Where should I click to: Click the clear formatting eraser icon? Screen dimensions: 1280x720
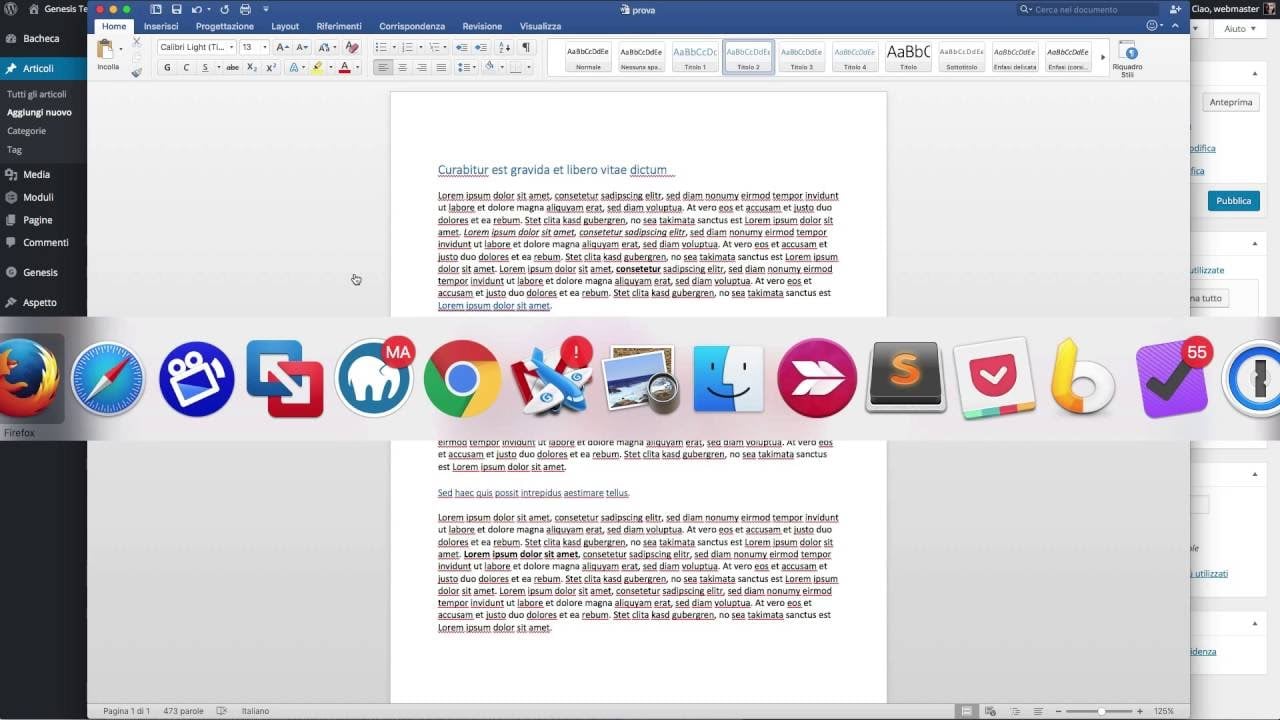[x=351, y=47]
